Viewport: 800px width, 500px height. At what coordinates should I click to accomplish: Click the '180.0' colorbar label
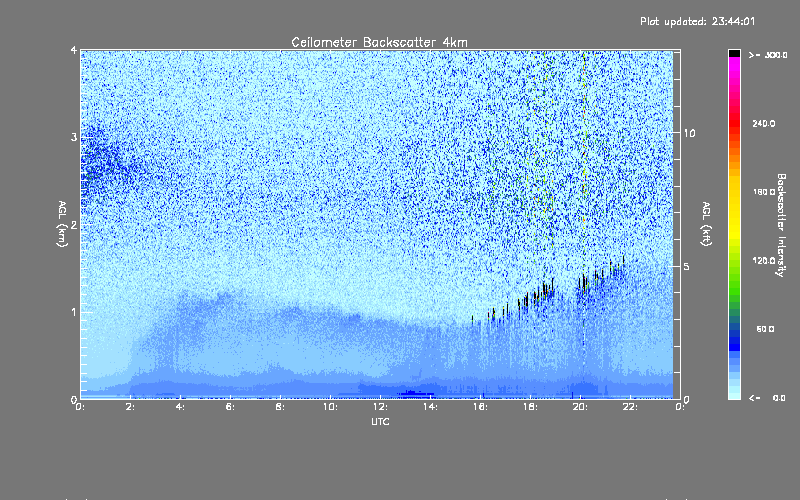click(764, 192)
